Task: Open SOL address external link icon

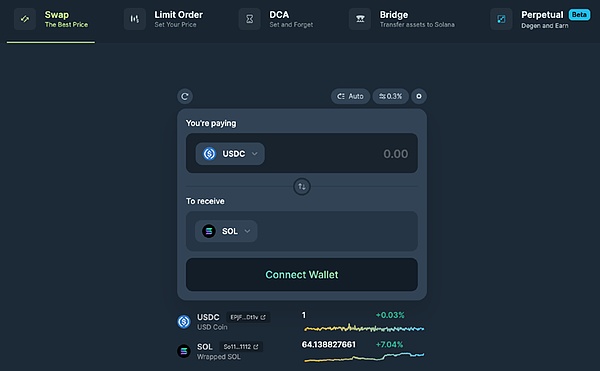Action: [256, 347]
